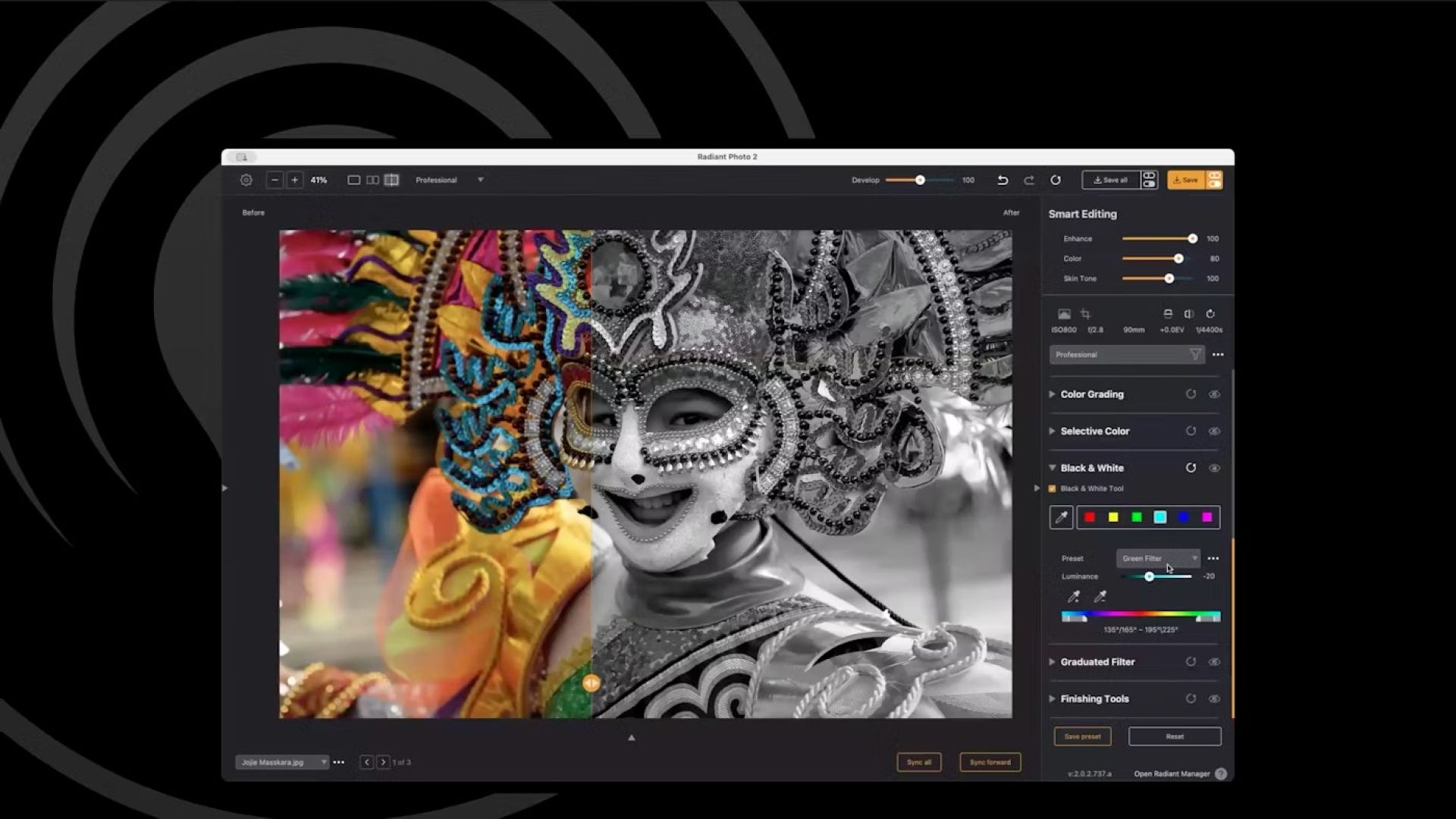Uncheck the Black & White Tool checkbox
The image size is (1456, 819).
(x=1053, y=489)
